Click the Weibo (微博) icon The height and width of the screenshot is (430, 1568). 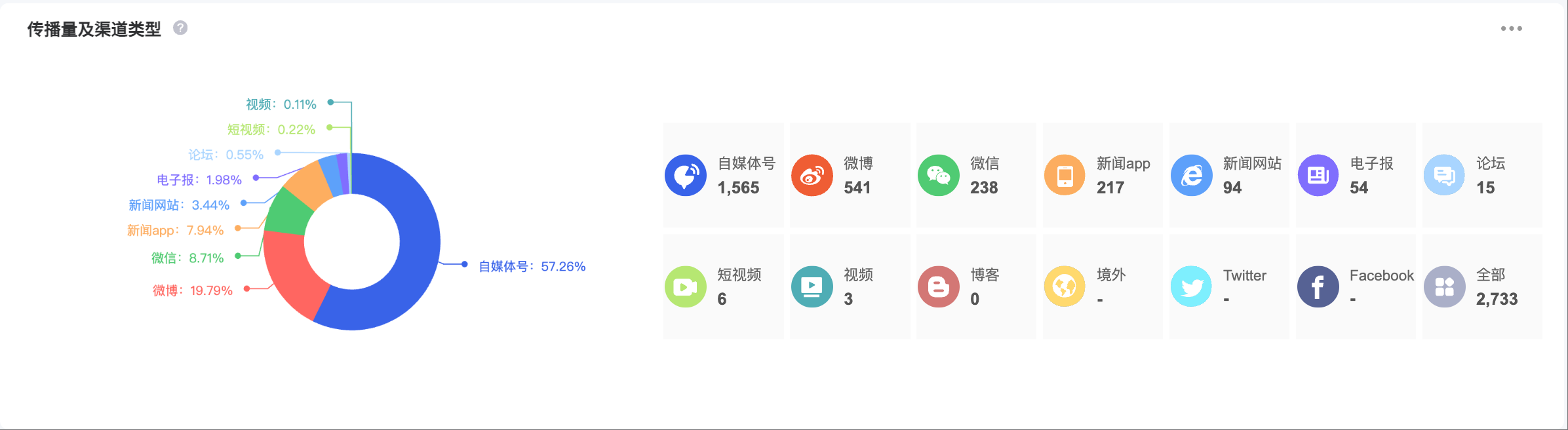(x=812, y=176)
